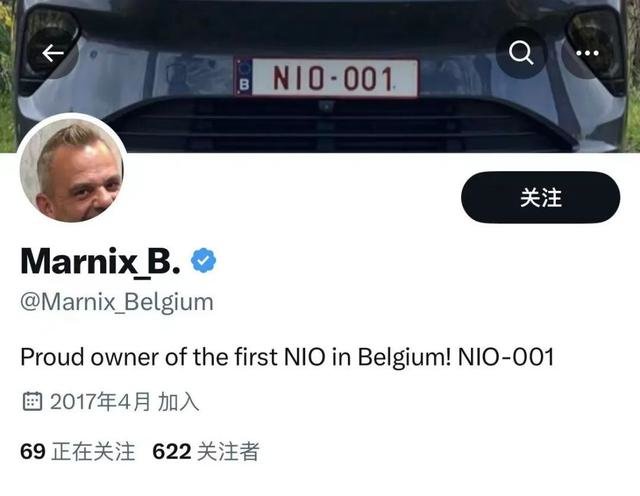Open the car header banner image
Screen dimensions: 640x496
pyautogui.click(x=320, y=76)
